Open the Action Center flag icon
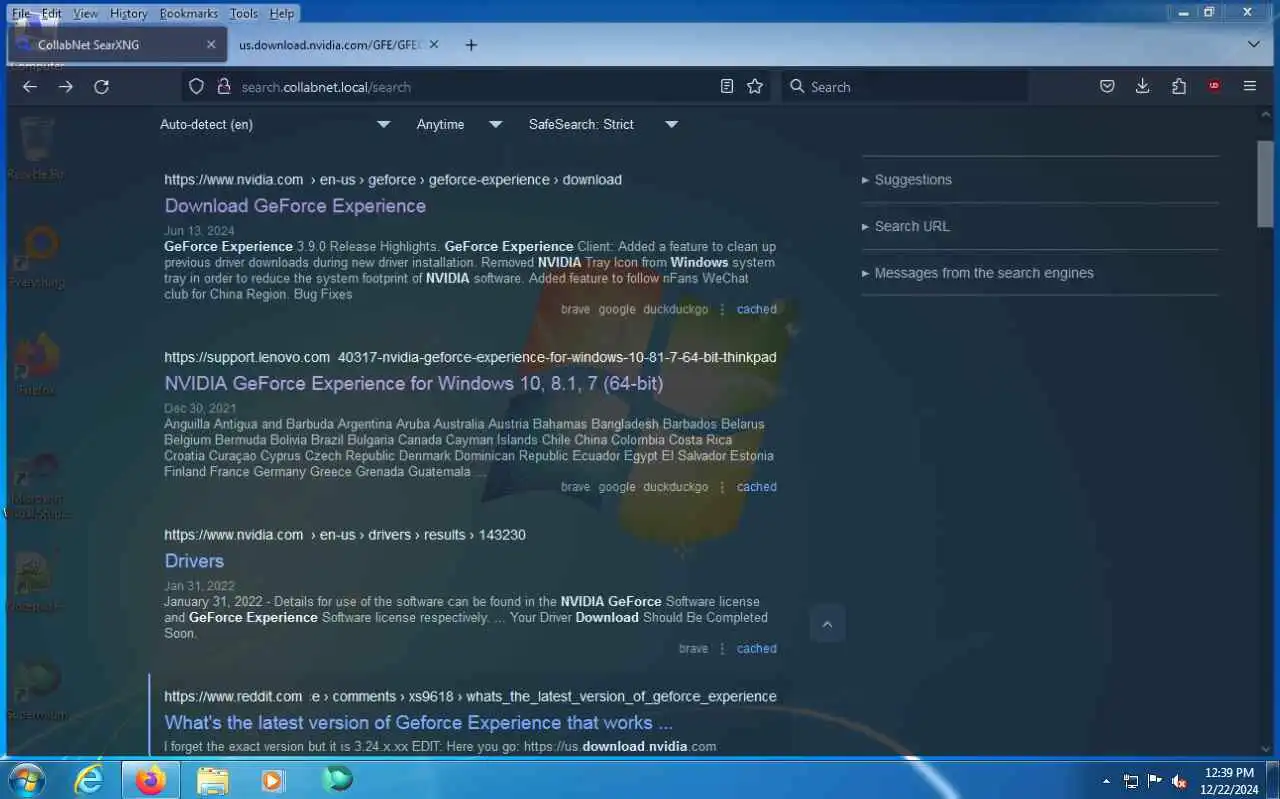Viewport: 1280px width, 799px height. pyautogui.click(x=1155, y=781)
